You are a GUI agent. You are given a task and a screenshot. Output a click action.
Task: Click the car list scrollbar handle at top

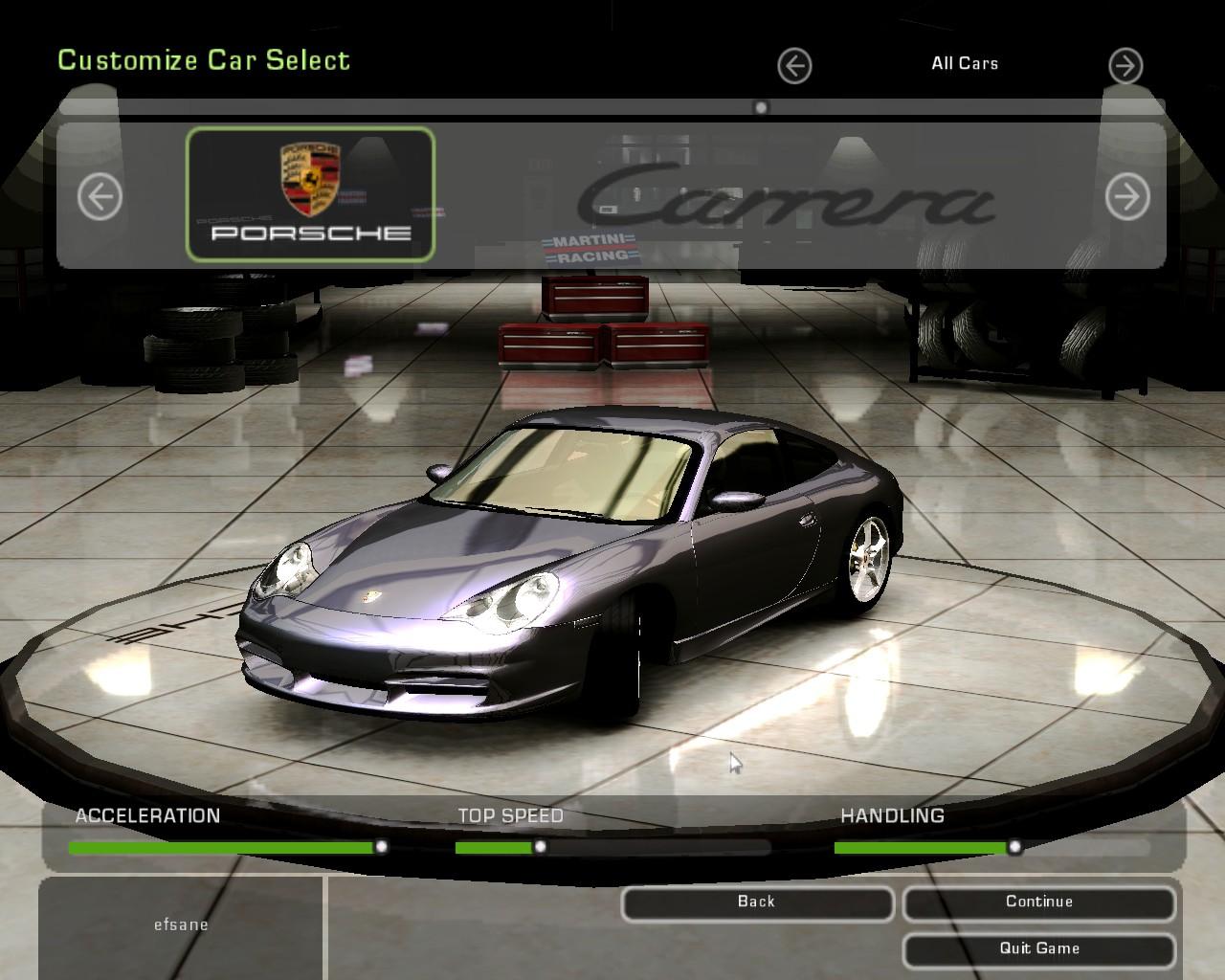click(x=761, y=108)
